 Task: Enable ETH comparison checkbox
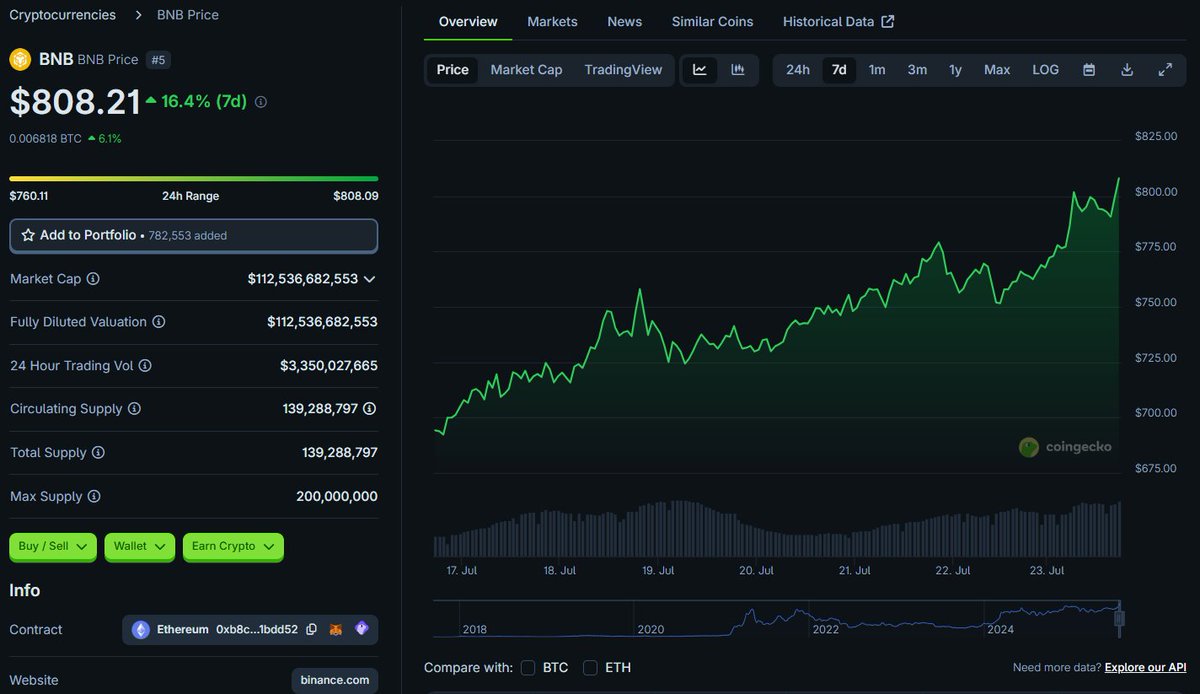[x=590, y=667]
